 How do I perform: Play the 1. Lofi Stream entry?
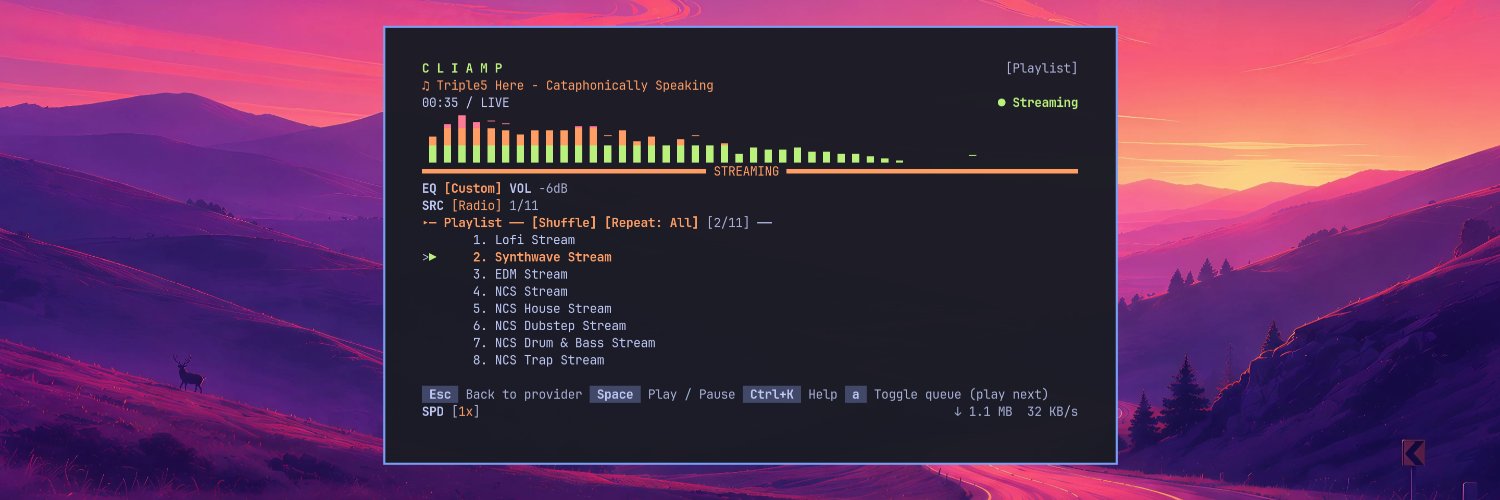click(524, 240)
